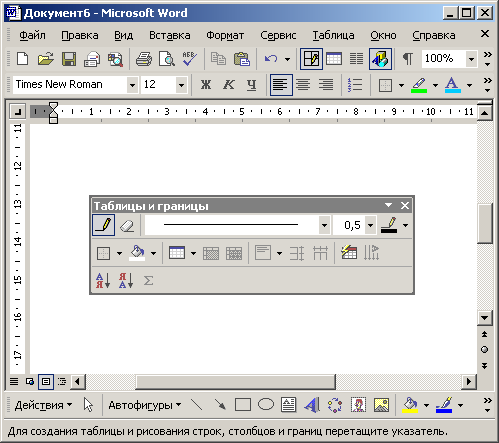Select the Oval drawing tool
The width and height of the screenshot is (499, 443).
[266, 405]
